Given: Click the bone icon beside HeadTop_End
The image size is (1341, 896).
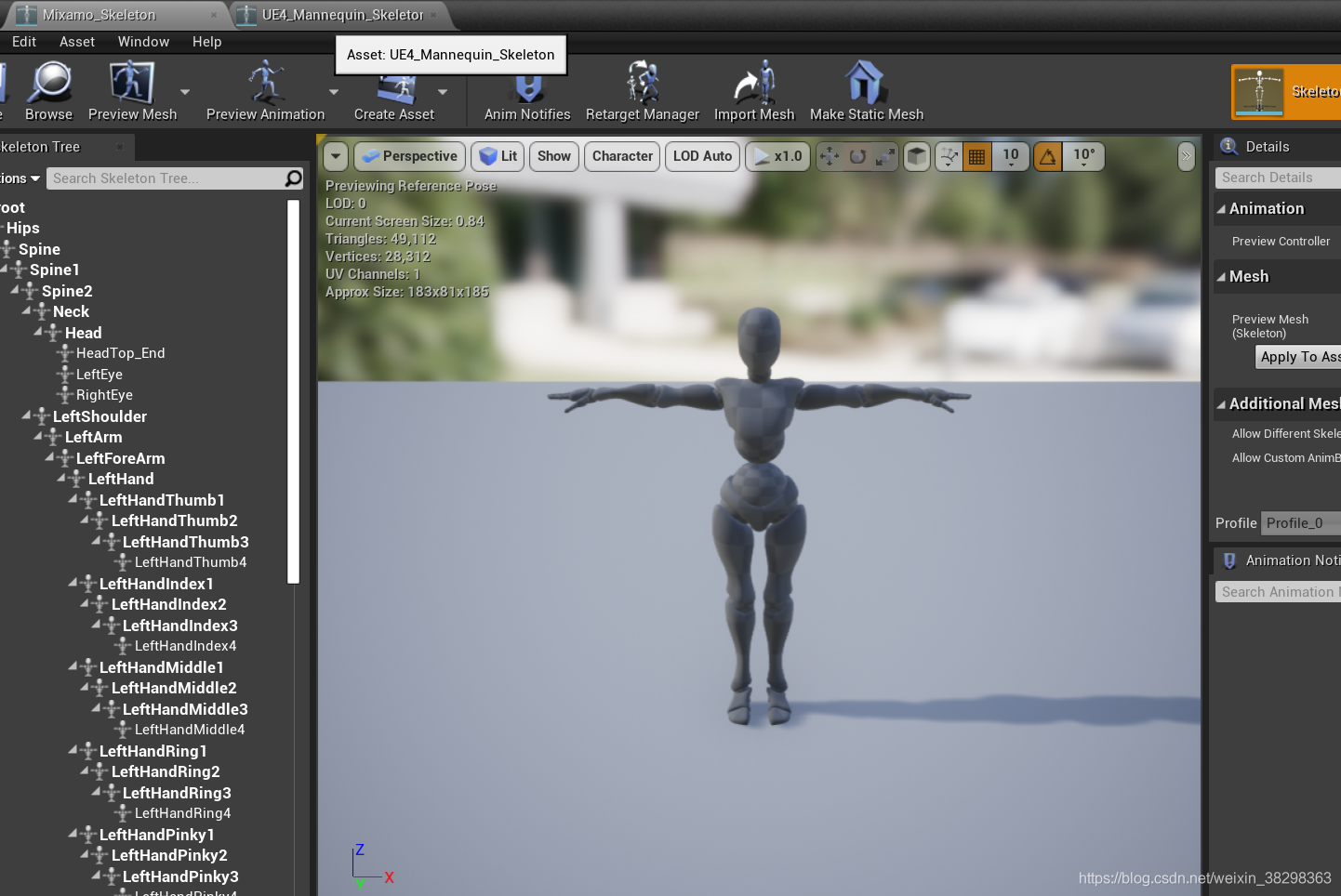Looking at the screenshot, I should (x=64, y=353).
